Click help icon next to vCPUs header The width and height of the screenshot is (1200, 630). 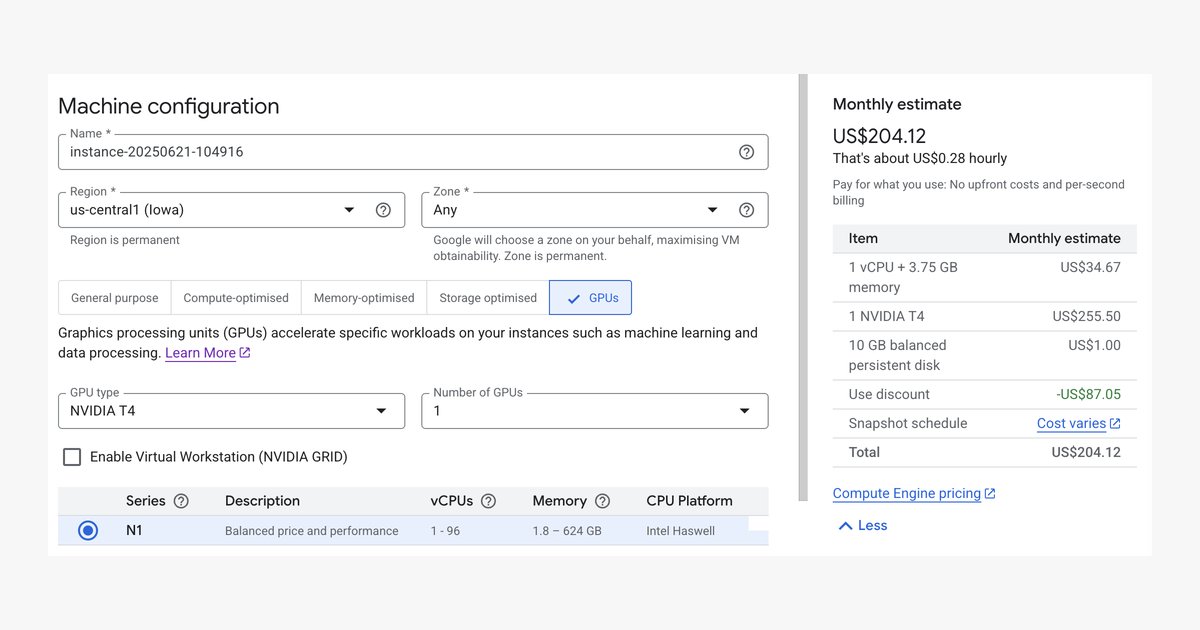[489, 501]
